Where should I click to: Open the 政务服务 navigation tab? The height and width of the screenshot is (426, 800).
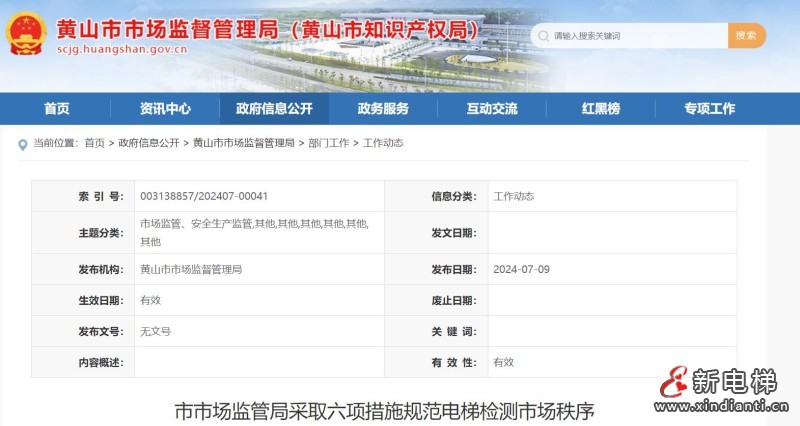383,109
